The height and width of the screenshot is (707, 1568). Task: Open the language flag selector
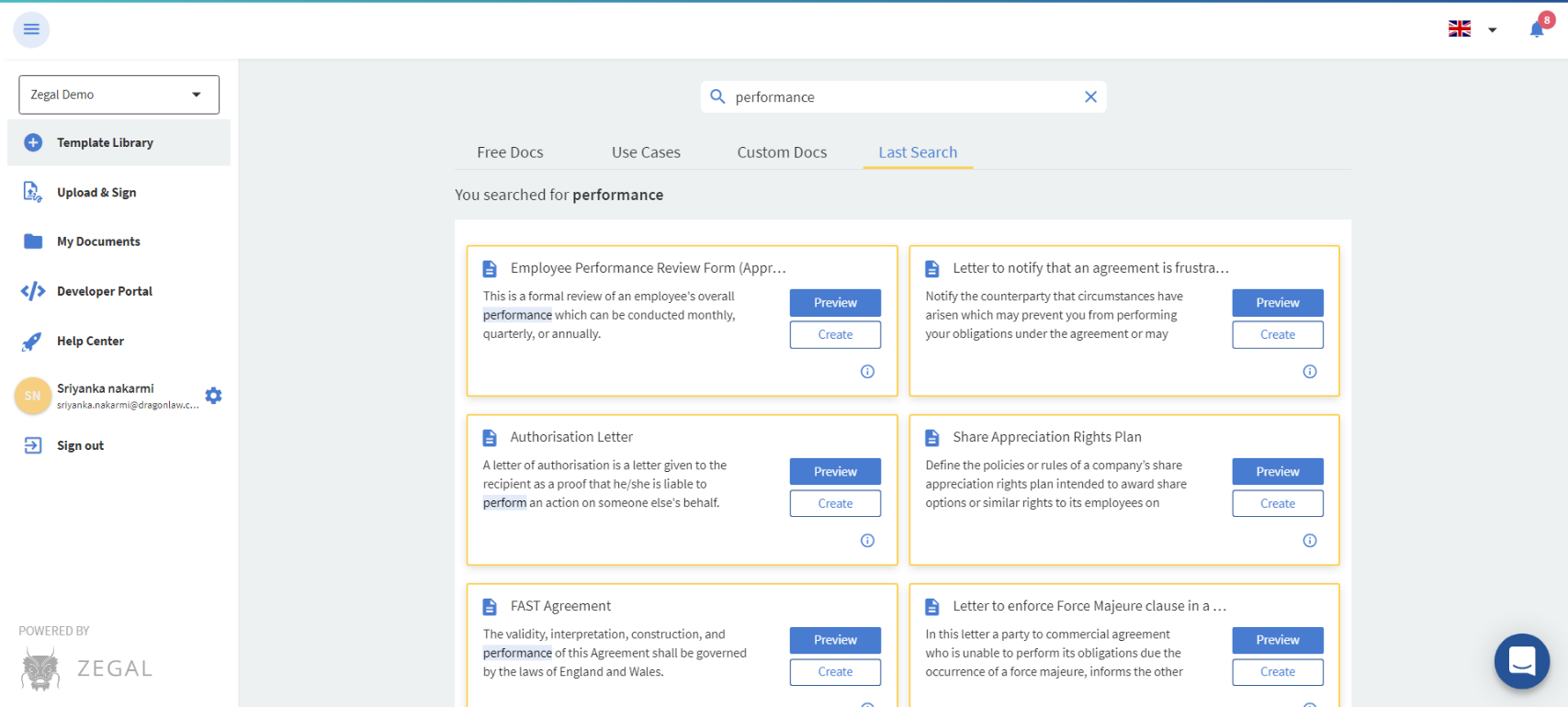tap(1472, 29)
